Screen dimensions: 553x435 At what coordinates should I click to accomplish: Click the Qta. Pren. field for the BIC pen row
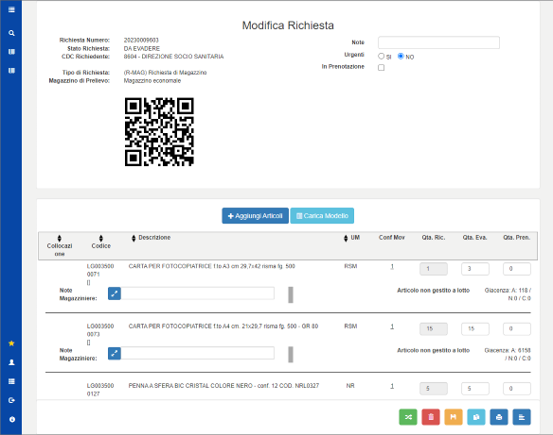517,388
